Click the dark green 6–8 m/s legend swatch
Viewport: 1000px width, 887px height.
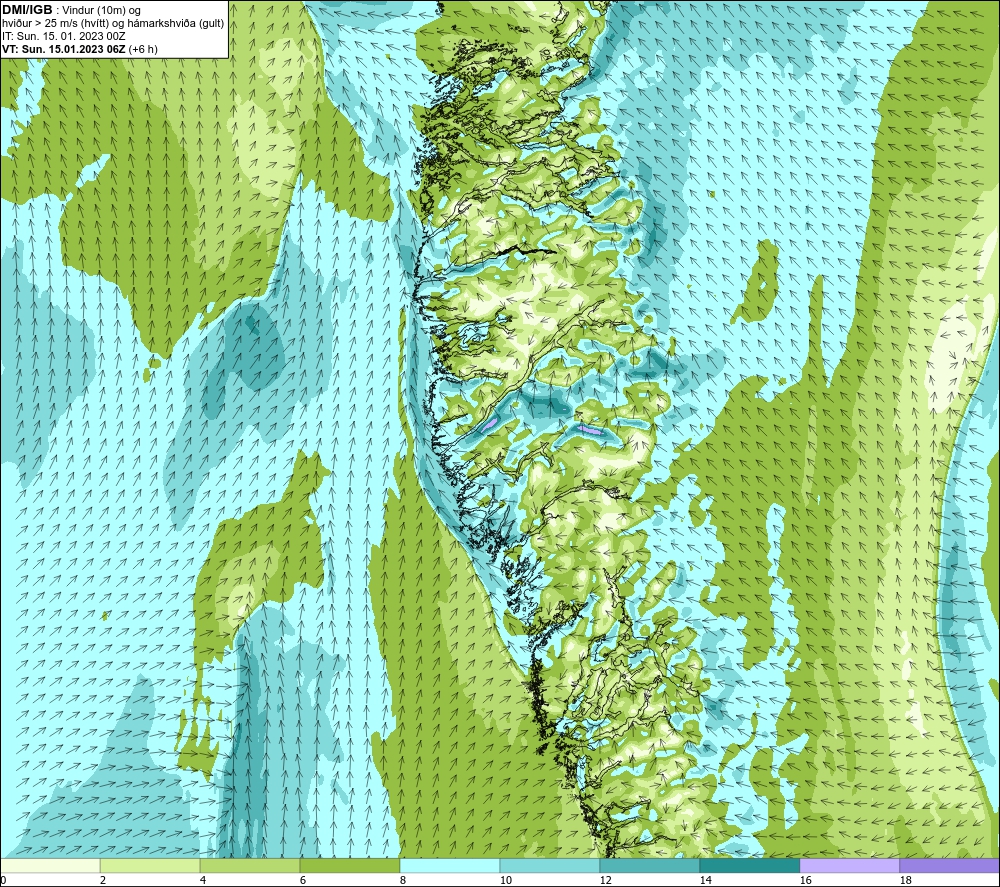point(350,865)
